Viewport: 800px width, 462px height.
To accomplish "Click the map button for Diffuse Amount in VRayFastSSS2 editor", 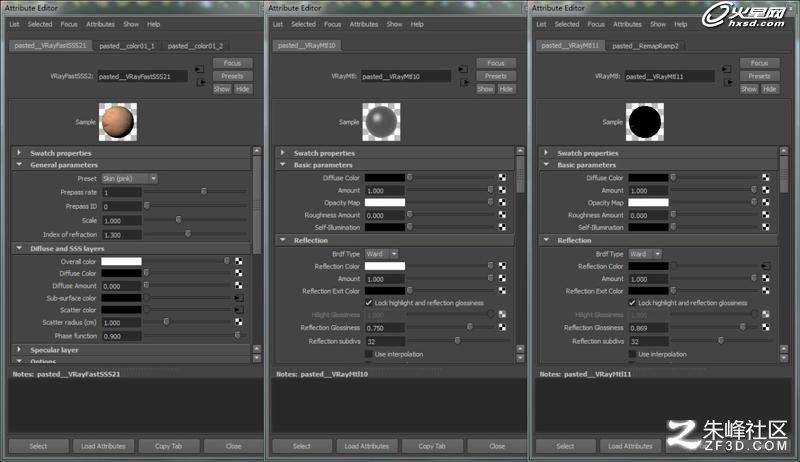I will (239, 286).
